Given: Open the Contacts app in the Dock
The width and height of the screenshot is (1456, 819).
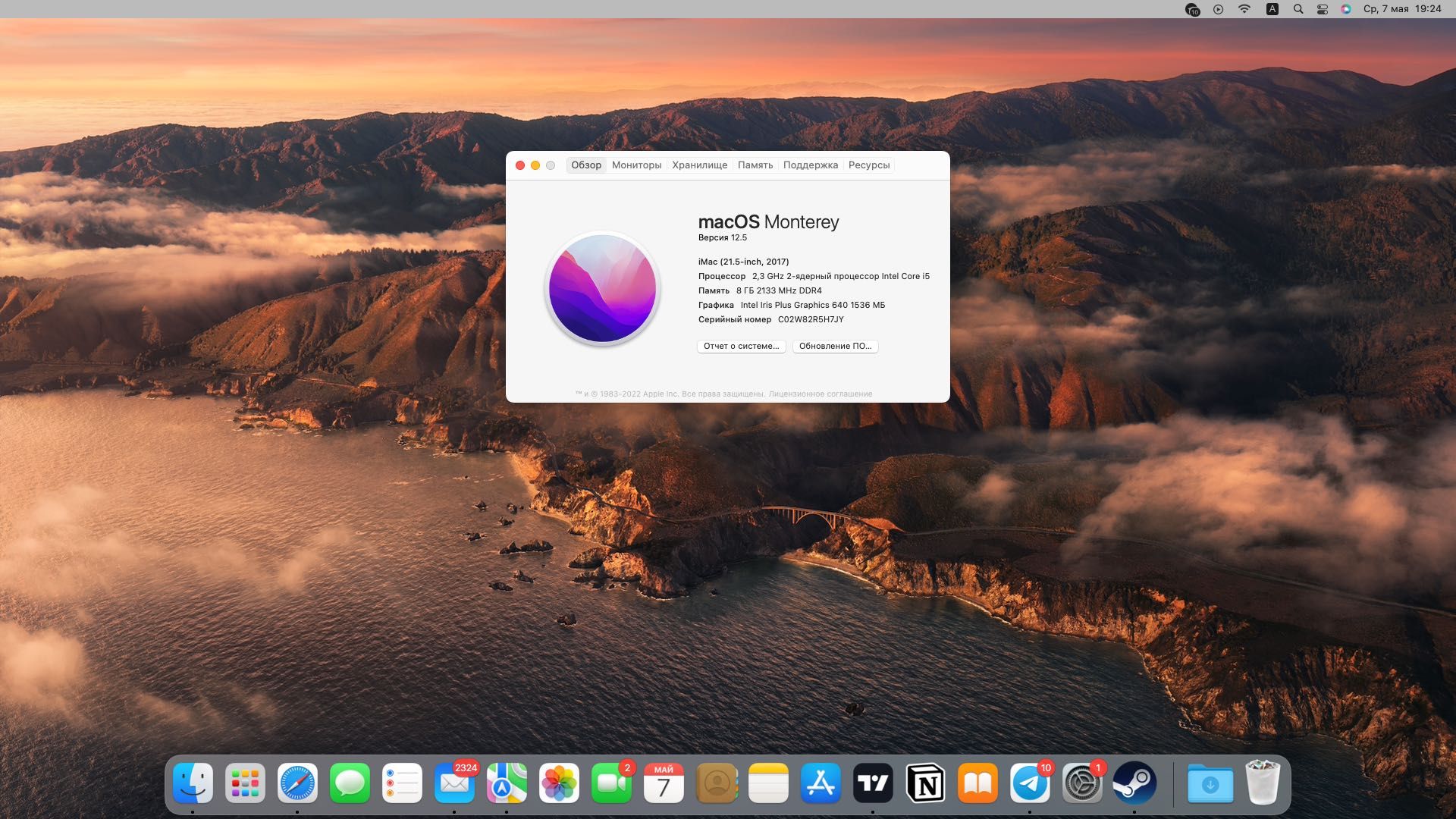Looking at the screenshot, I should click(716, 783).
